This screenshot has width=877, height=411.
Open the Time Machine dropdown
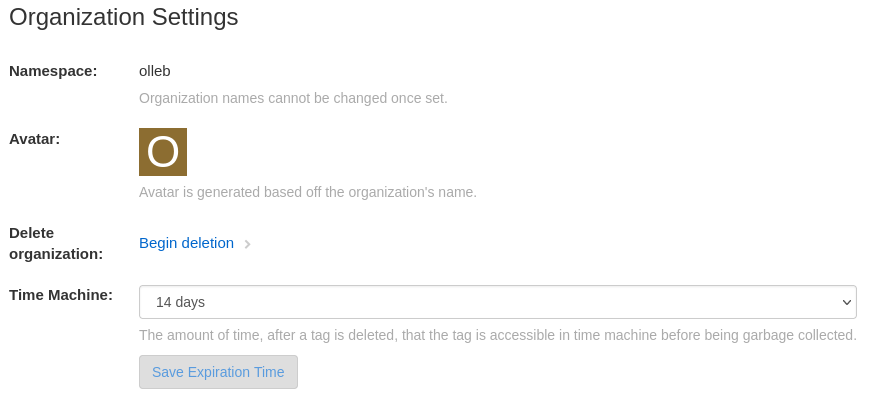click(x=497, y=302)
